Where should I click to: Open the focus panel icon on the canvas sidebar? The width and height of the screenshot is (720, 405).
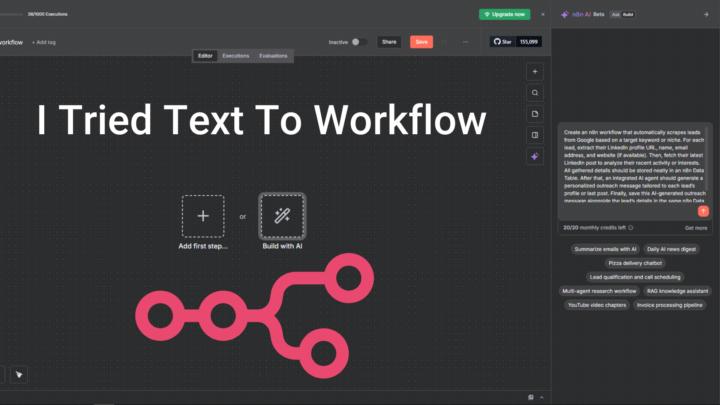point(535,135)
